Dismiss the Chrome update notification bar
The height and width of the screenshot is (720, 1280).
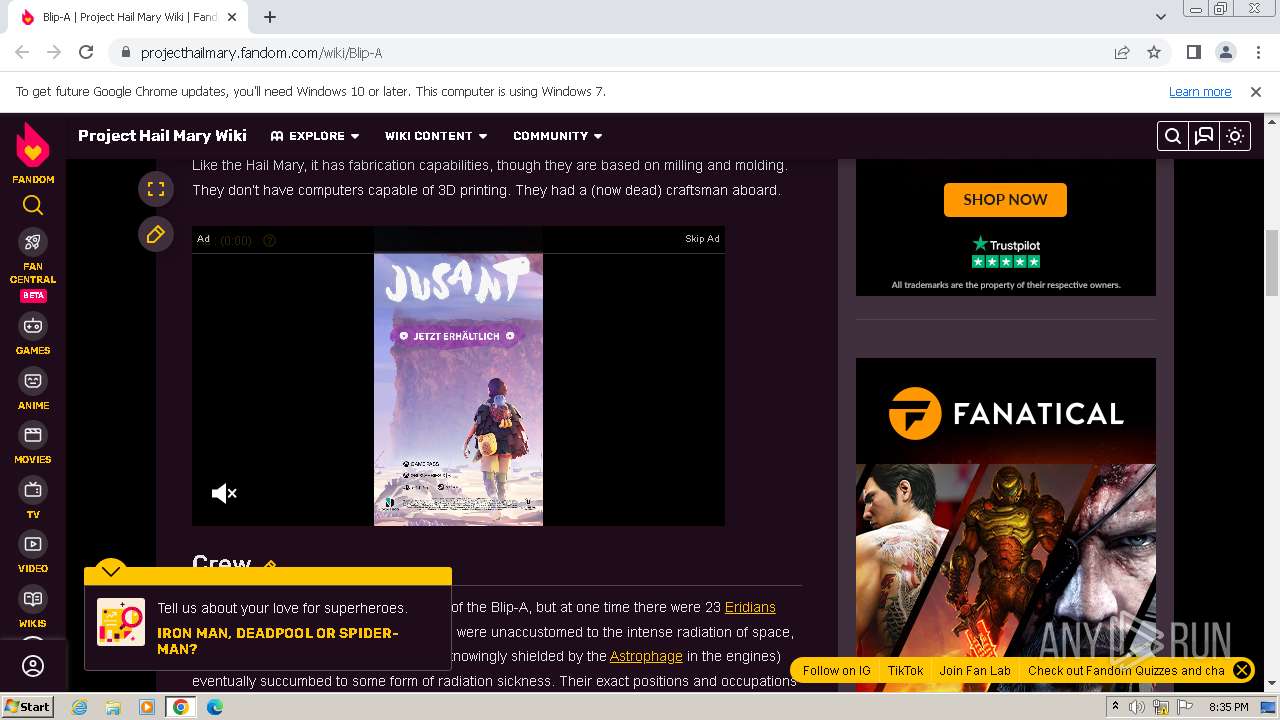tap(1256, 91)
